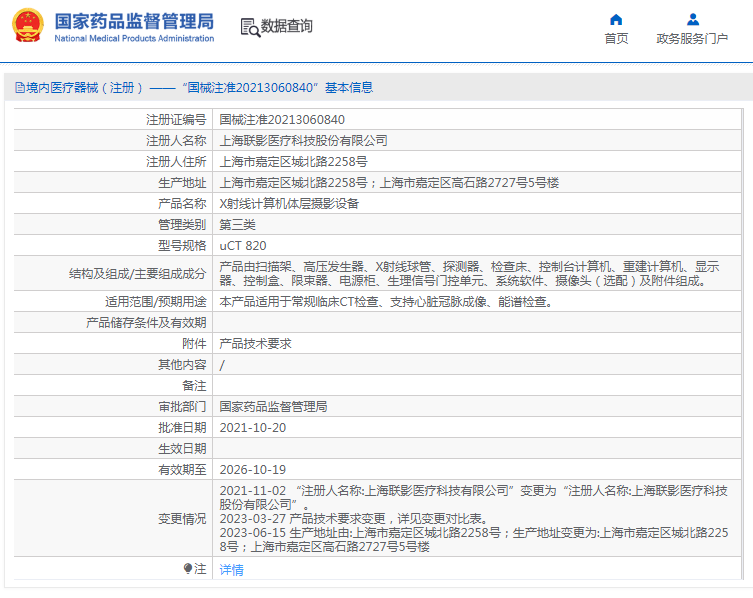Screen dimensions: 753x598
Task: Click 产品储存条件及有效期 label
Action: tap(146, 323)
